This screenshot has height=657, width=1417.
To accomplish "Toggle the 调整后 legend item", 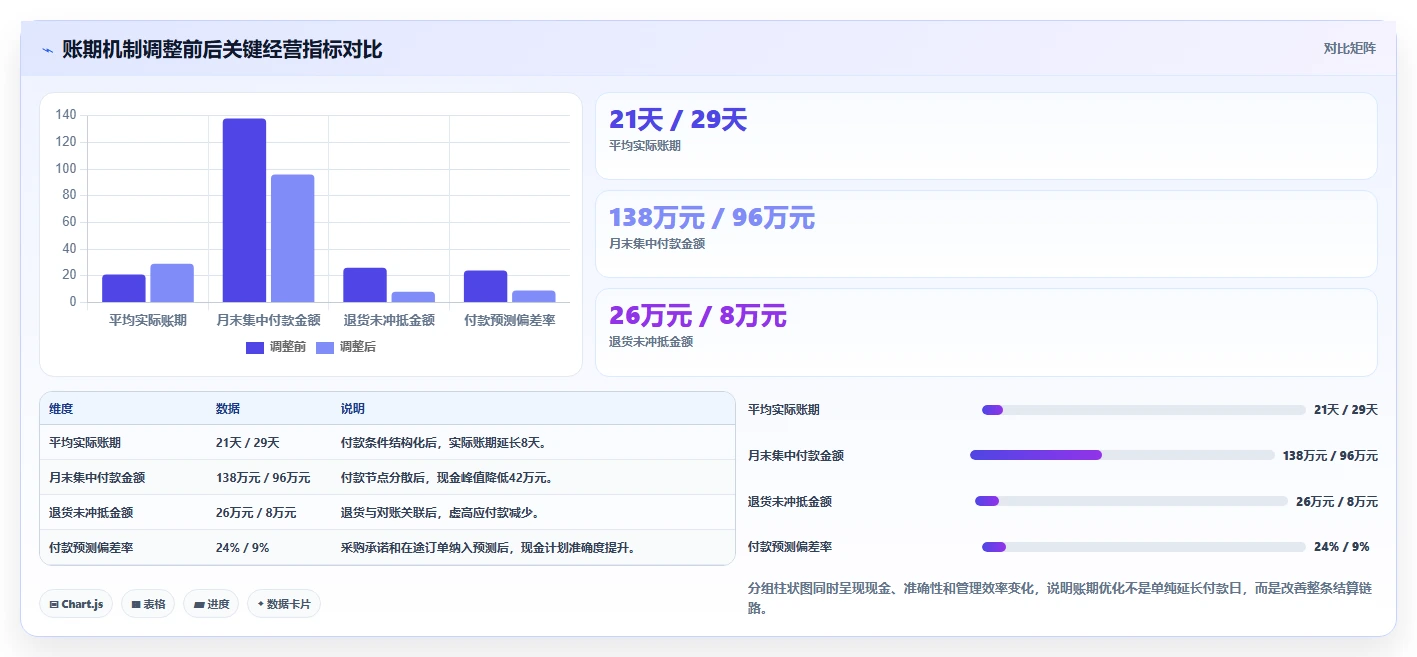I will [346, 347].
